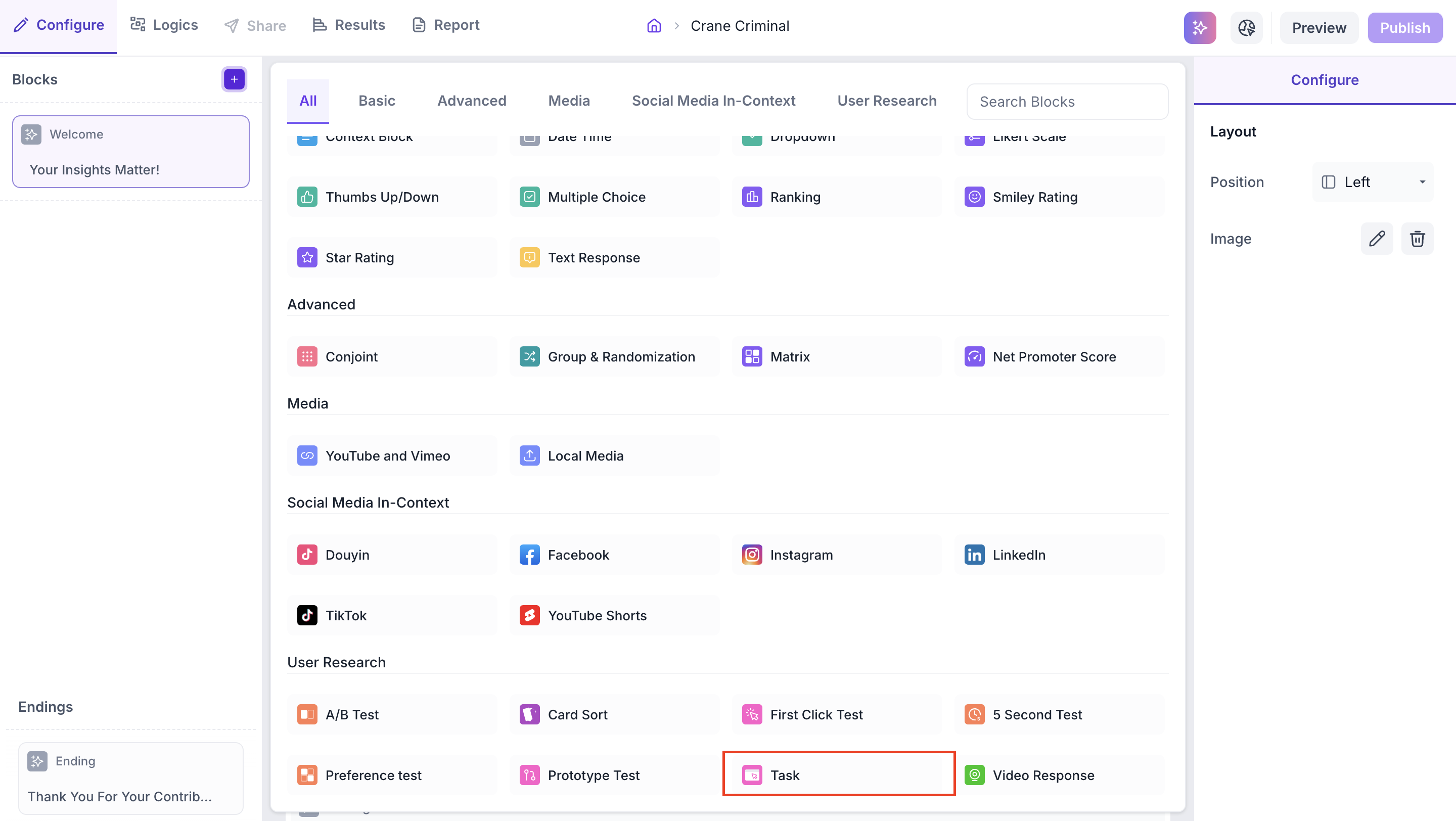Image resolution: width=1456 pixels, height=821 pixels.
Task: Add the Task block
Action: 839,774
